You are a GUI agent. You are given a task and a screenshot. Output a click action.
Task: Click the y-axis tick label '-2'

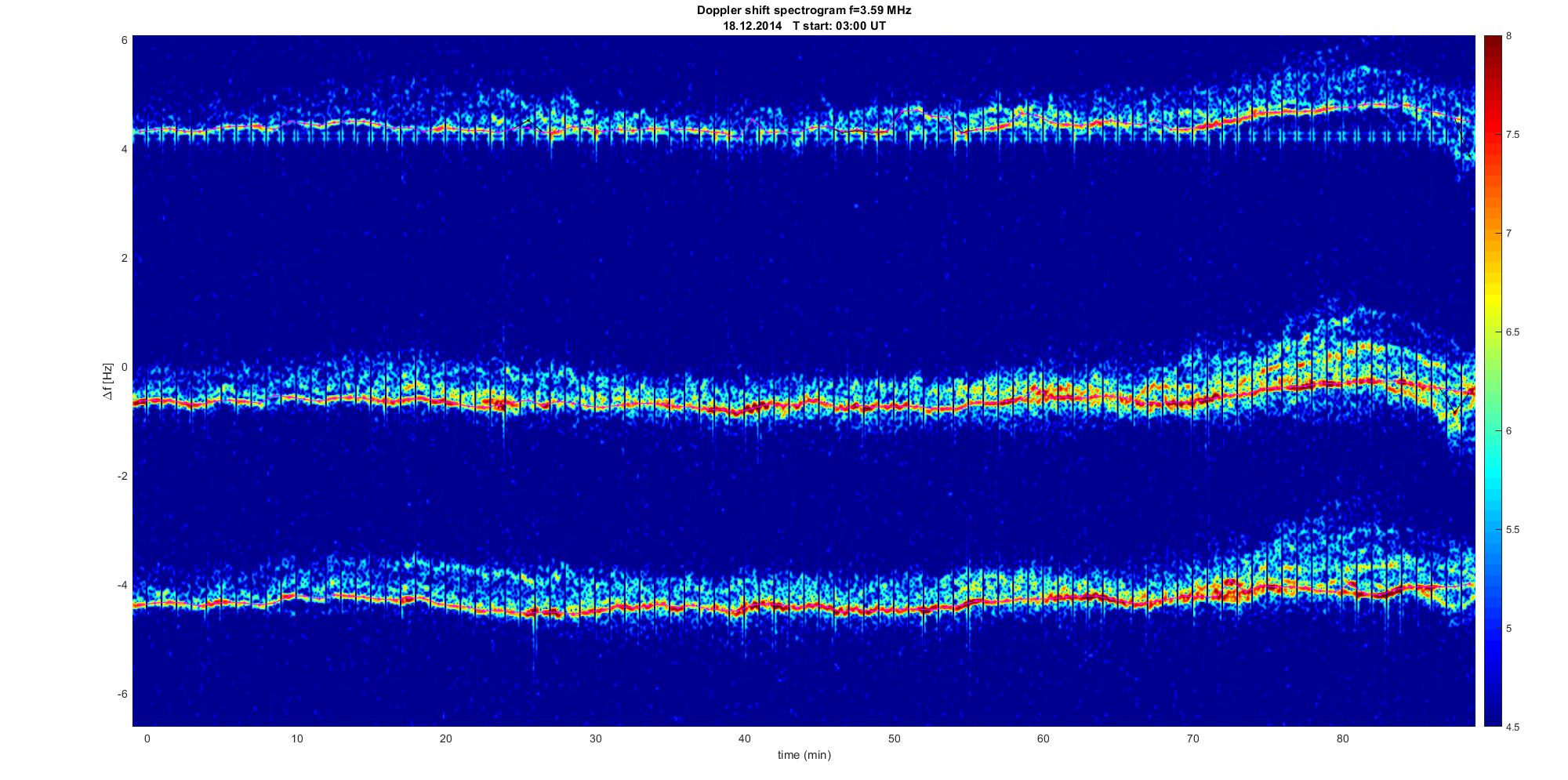click(x=122, y=476)
